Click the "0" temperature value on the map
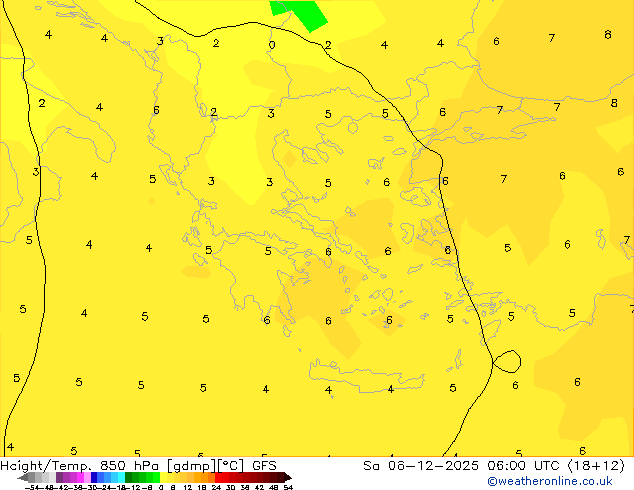This screenshot has height=490, width=634. click(272, 45)
